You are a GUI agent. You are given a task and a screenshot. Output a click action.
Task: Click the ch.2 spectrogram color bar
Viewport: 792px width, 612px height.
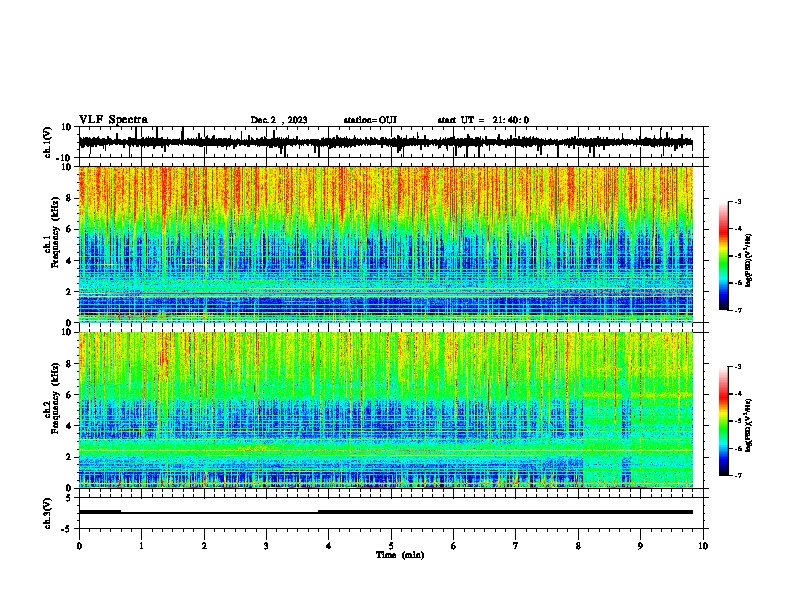point(724,421)
